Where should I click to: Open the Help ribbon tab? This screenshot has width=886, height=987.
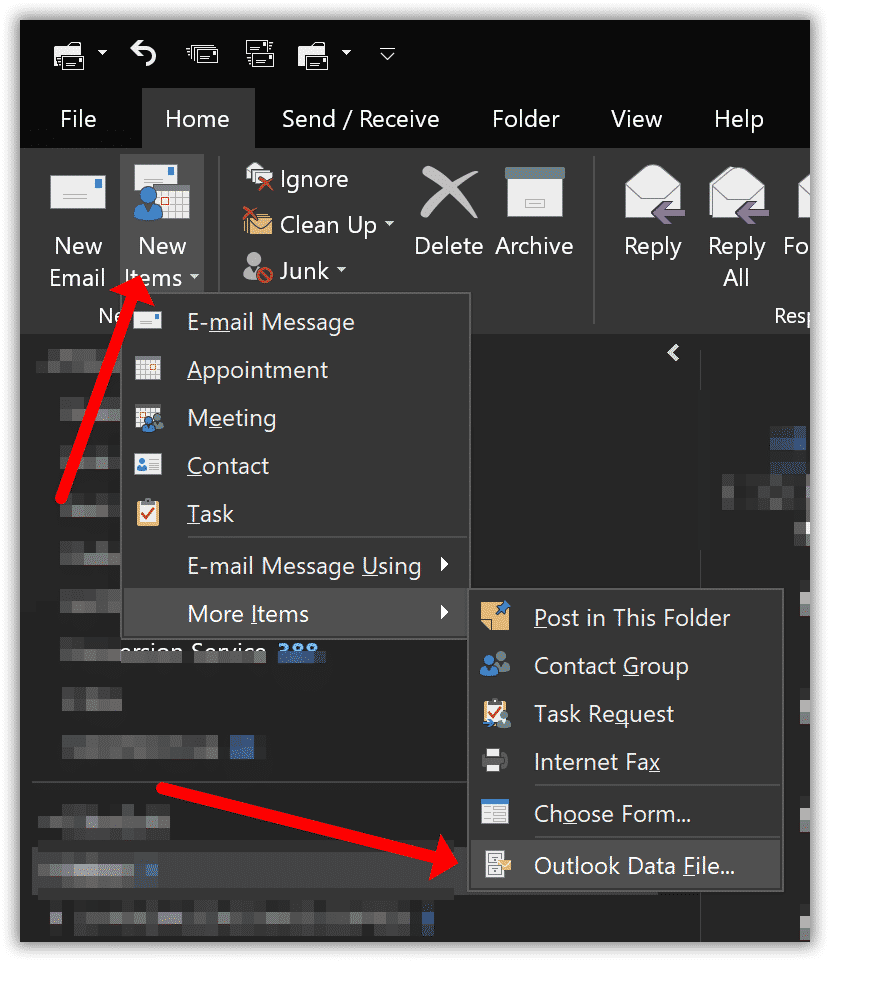[739, 119]
